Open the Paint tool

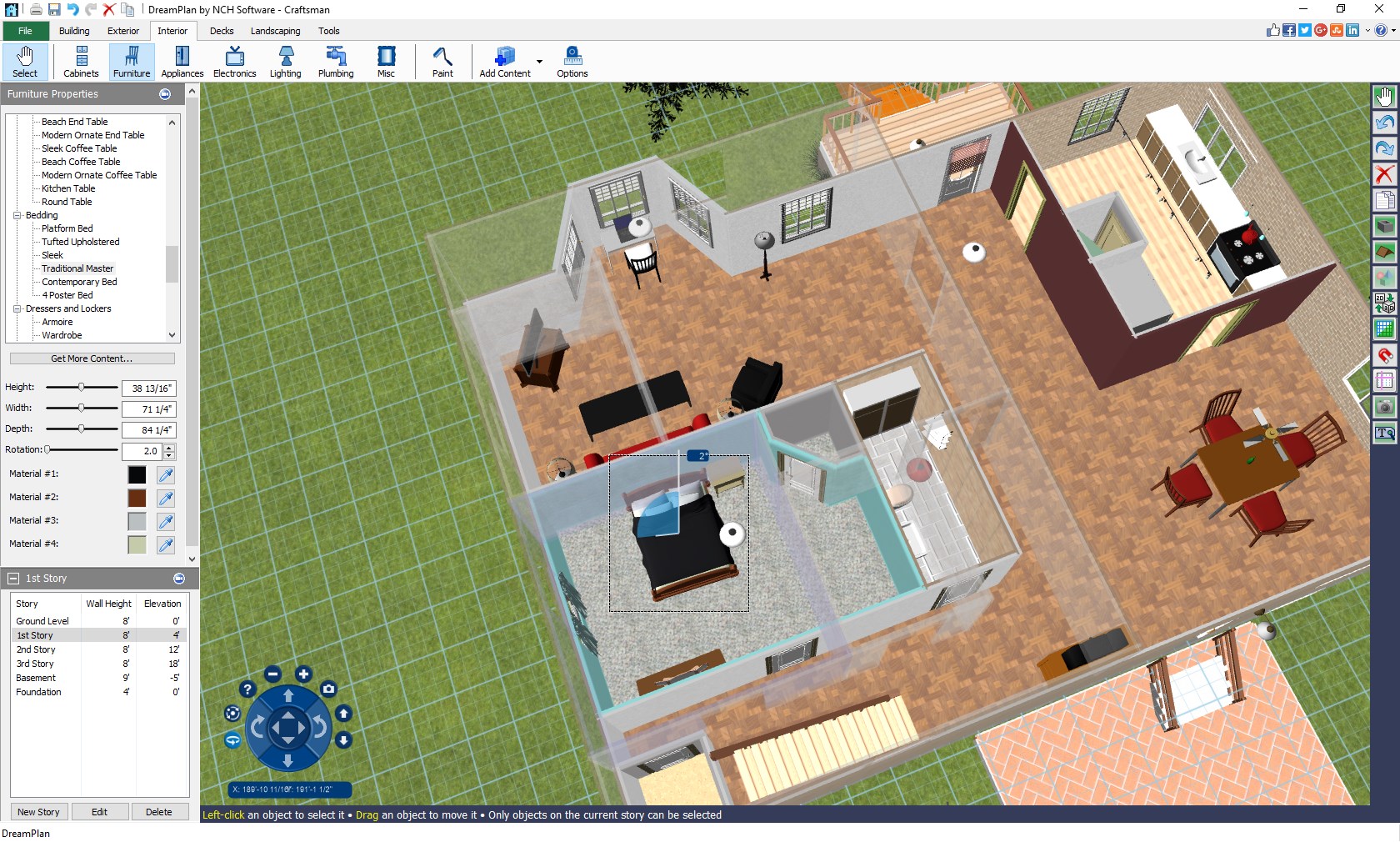[442, 62]
